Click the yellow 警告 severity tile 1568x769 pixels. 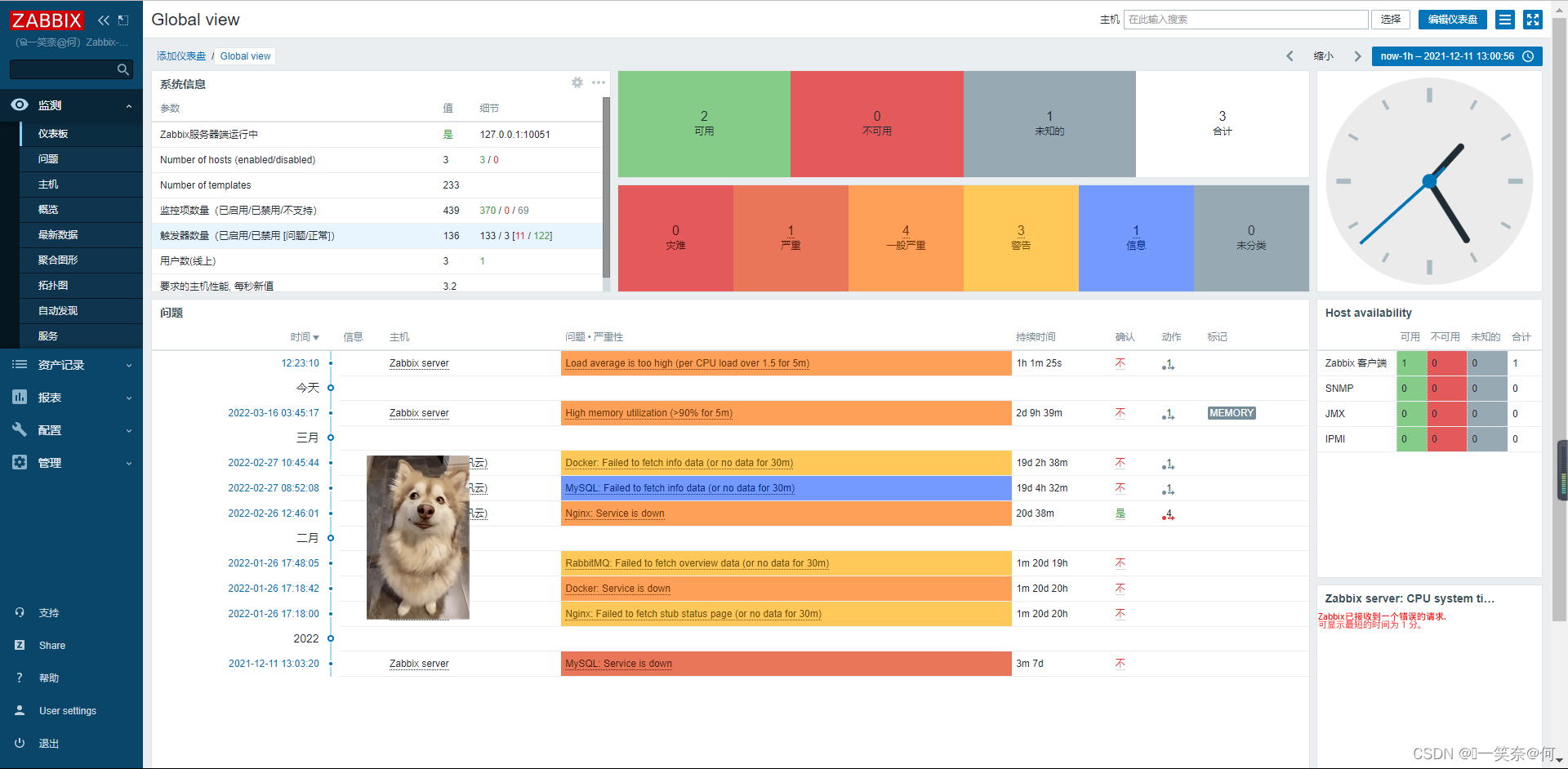tap(1021, 238)
